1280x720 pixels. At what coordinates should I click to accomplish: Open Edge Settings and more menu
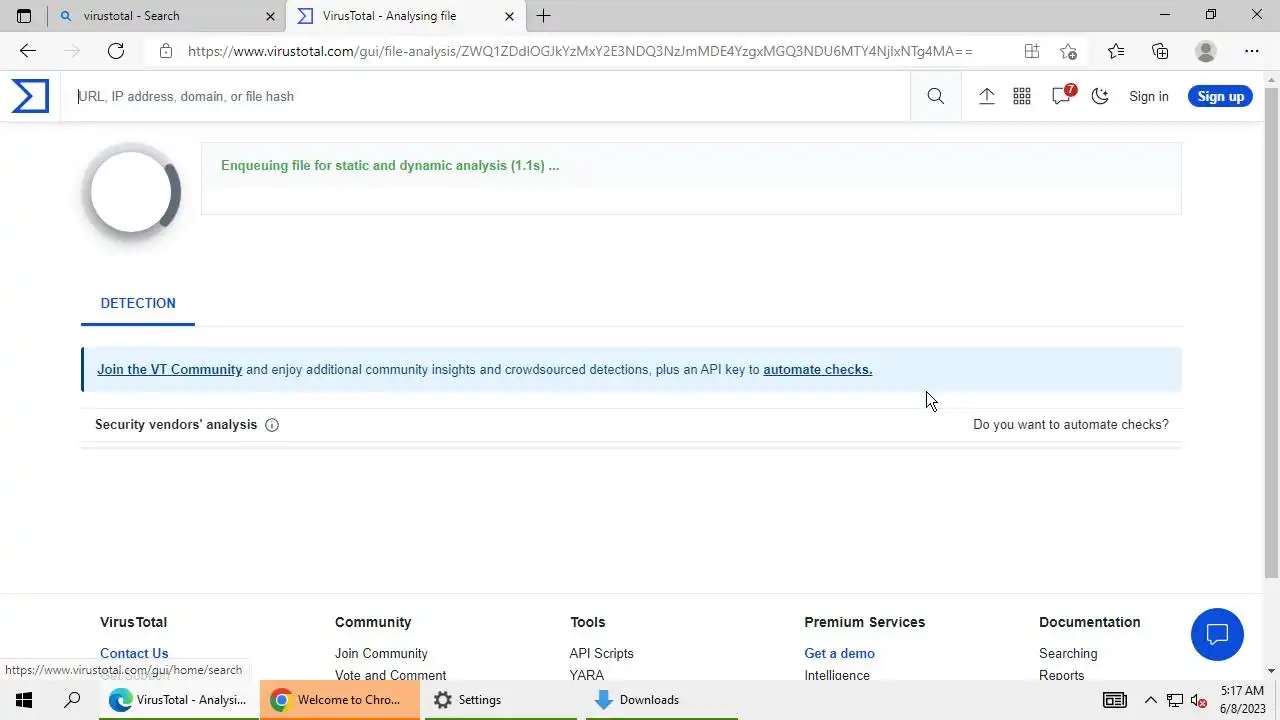pyautogui.click(x=1252, y=51)
